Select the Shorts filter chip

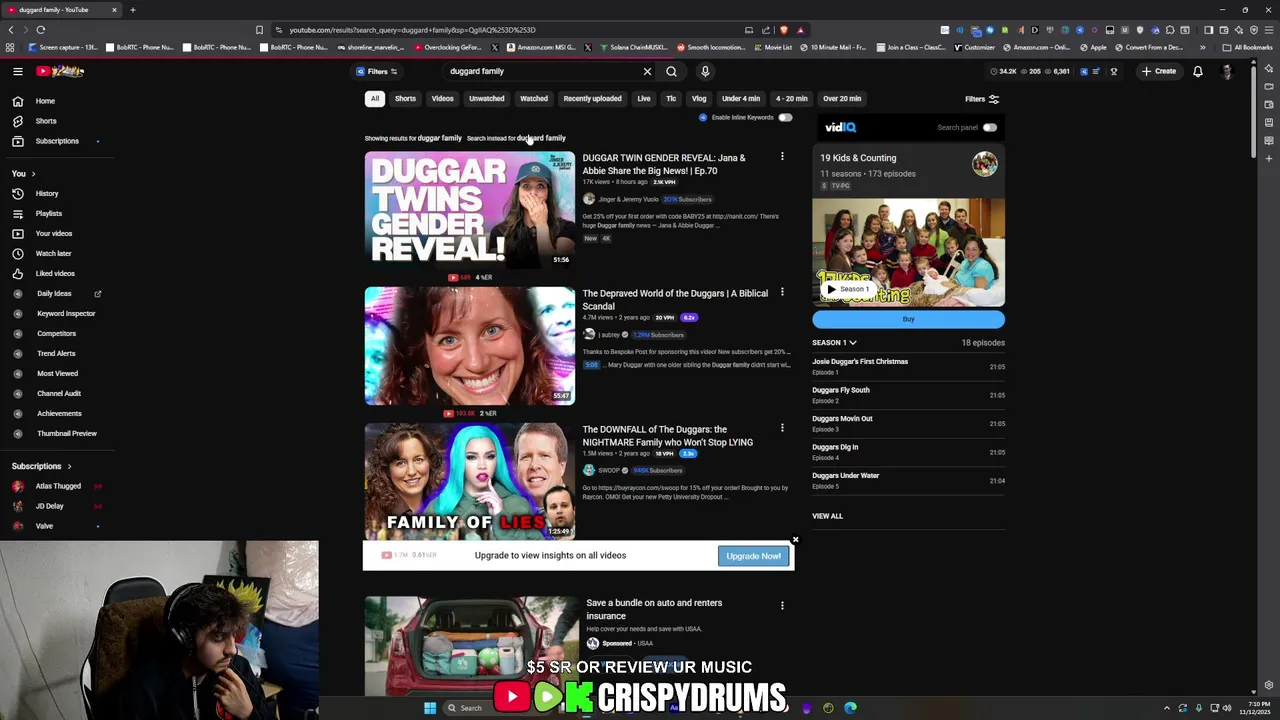point(405,99)
